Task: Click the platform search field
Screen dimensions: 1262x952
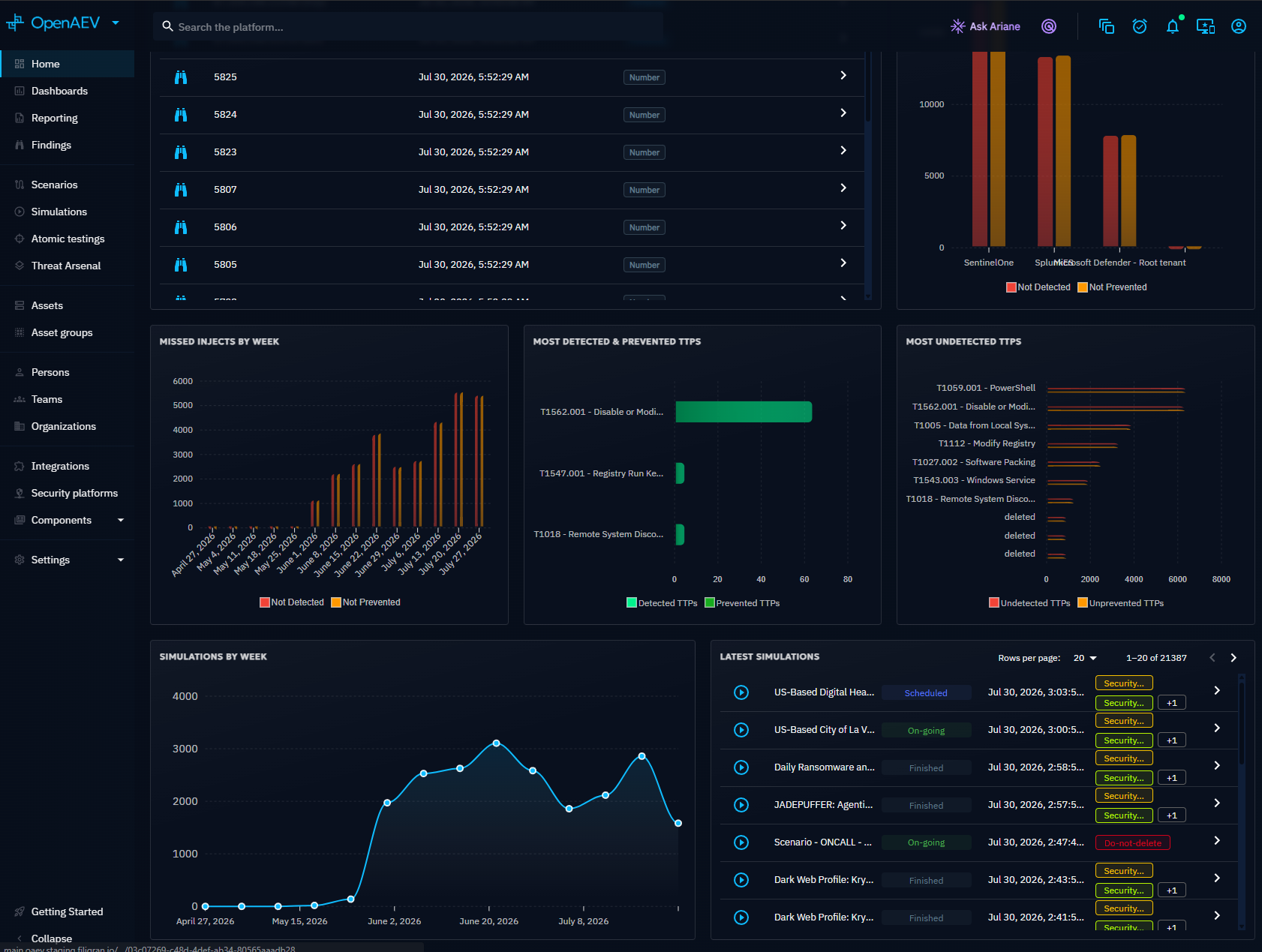Action: pyautogui.click(x=408, y=27)
